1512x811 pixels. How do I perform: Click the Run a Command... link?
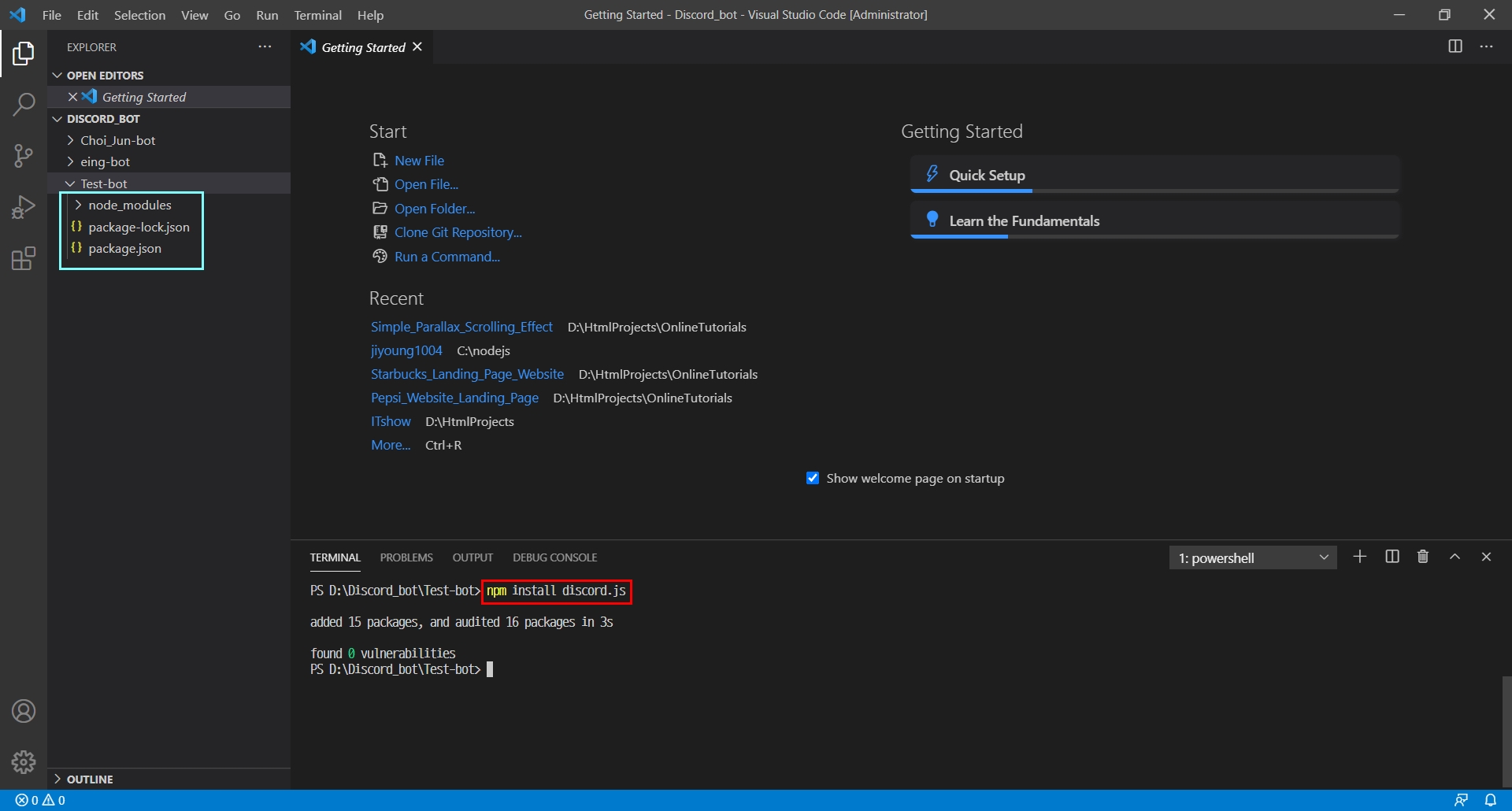pyautogui.click(x=447, y=257)
